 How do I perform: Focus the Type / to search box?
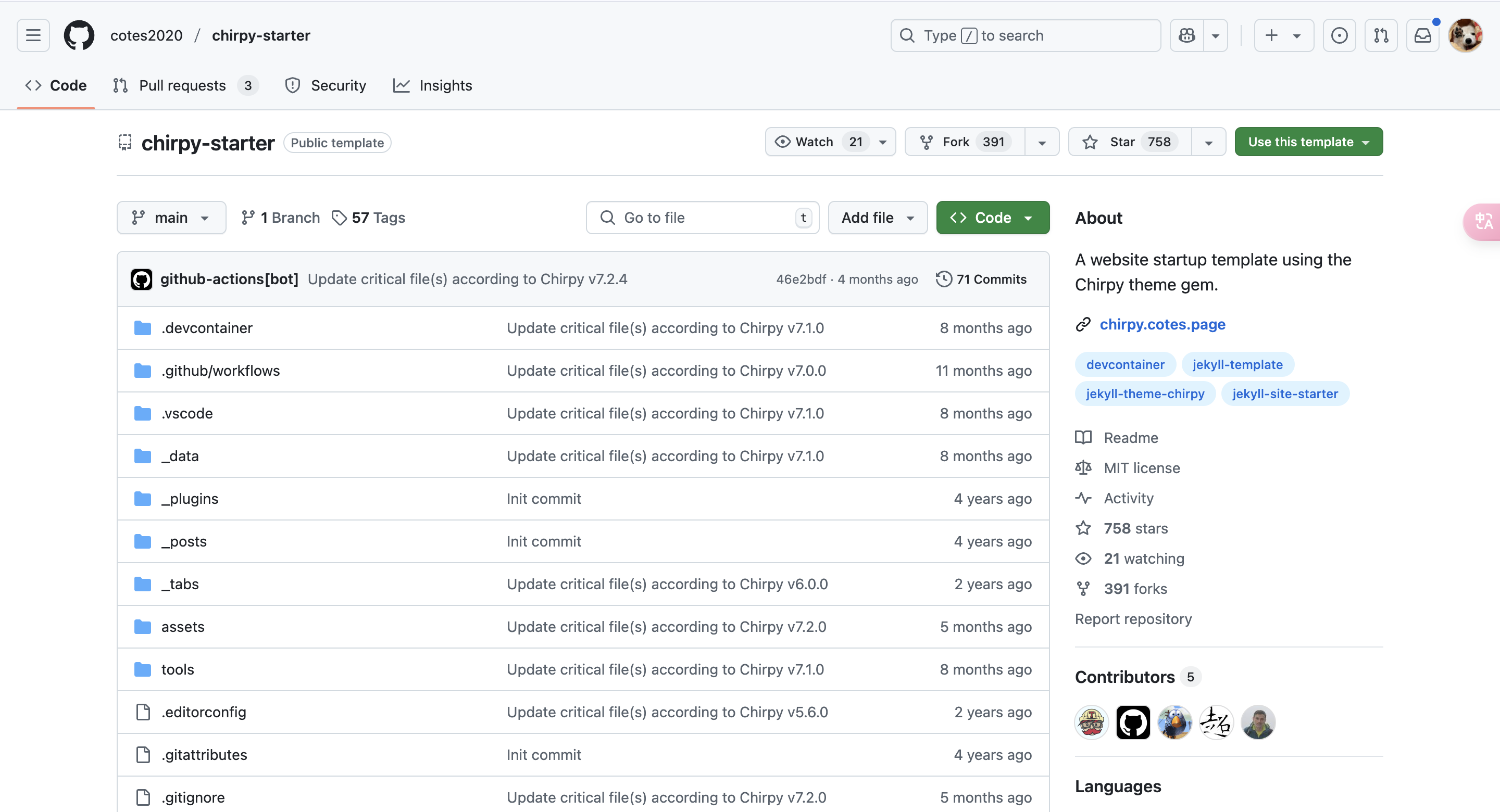1026,35
